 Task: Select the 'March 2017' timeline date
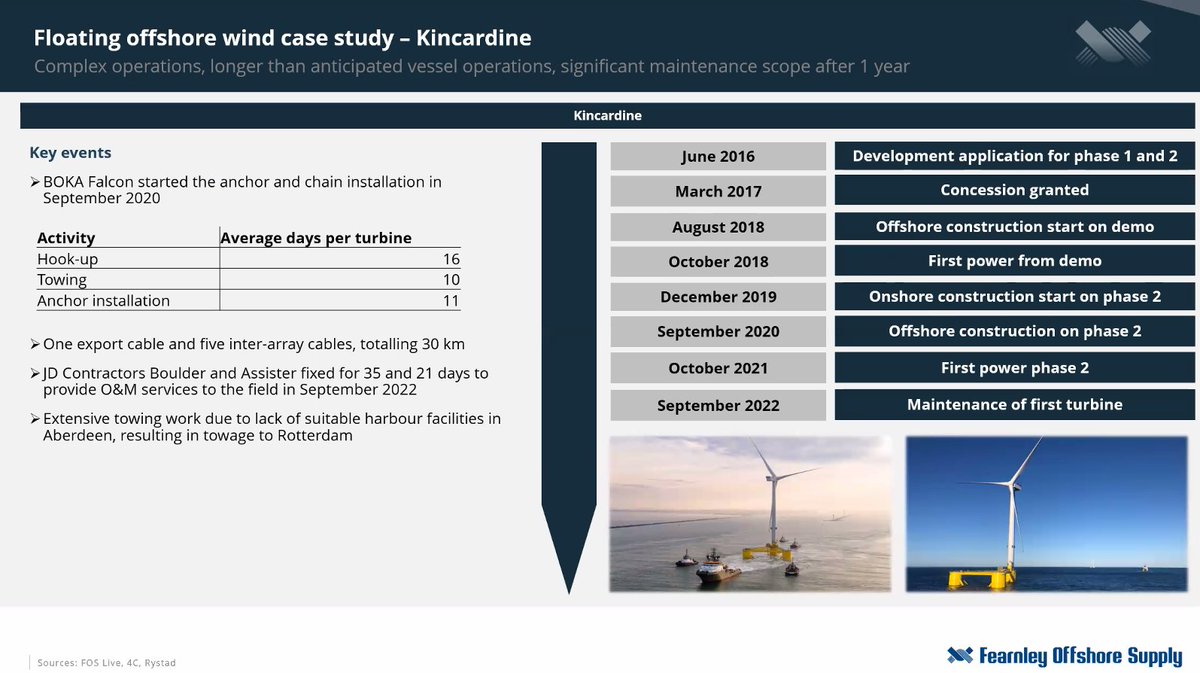point(718,191)
